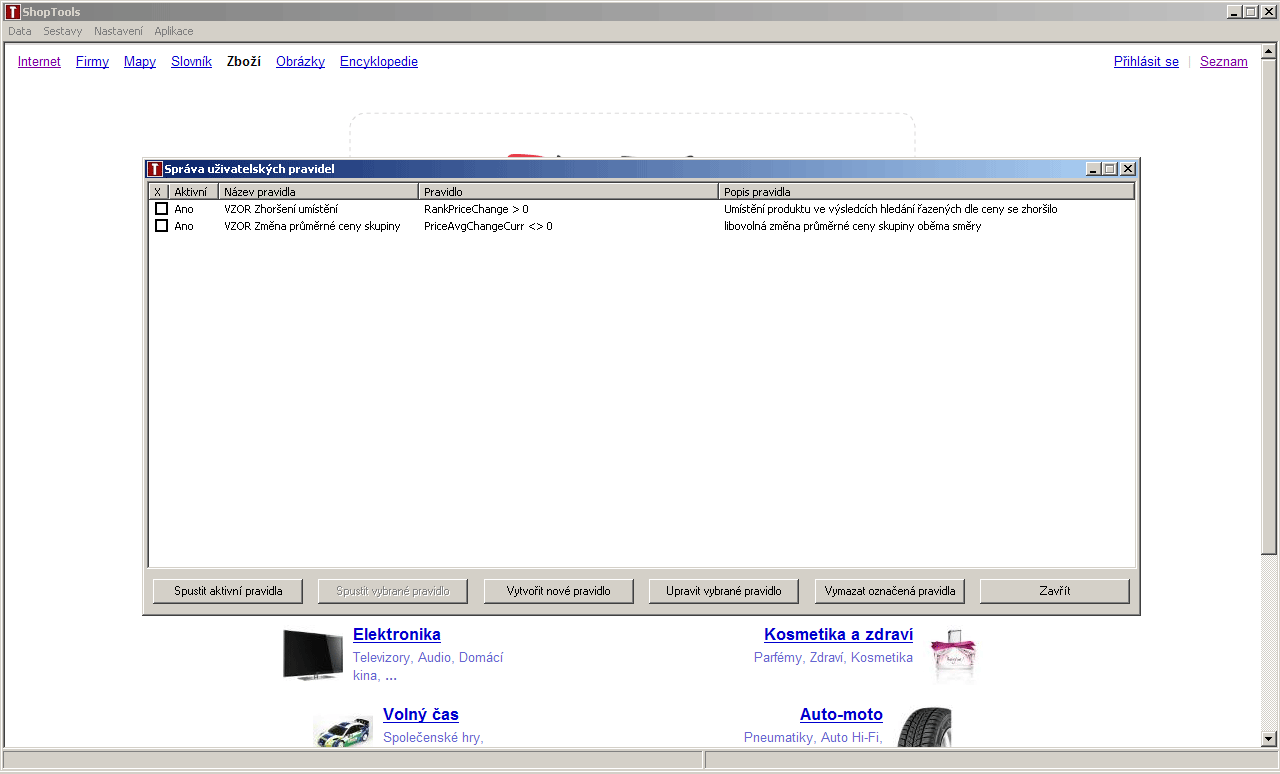The width and height of the screenshot is (1280, 774).
Task: Click the ShopTools icon in dialog title bar
Action: pos(154,169)
